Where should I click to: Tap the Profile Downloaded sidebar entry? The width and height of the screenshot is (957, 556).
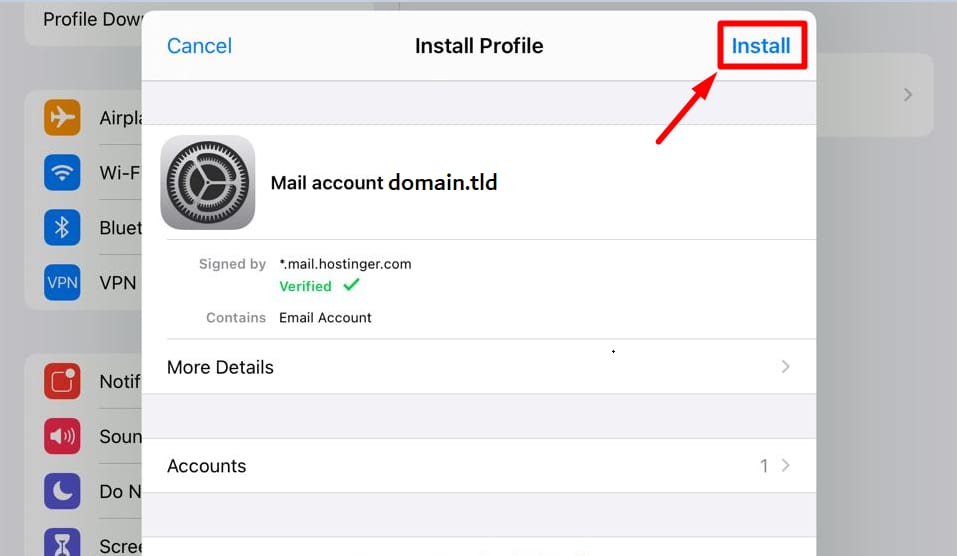pos(90,20)
